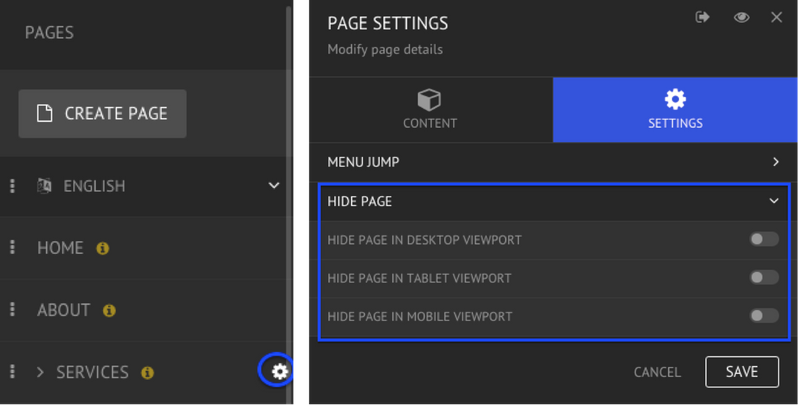Click the 'Modify page details' subtitle

click(x=385, y=50)
